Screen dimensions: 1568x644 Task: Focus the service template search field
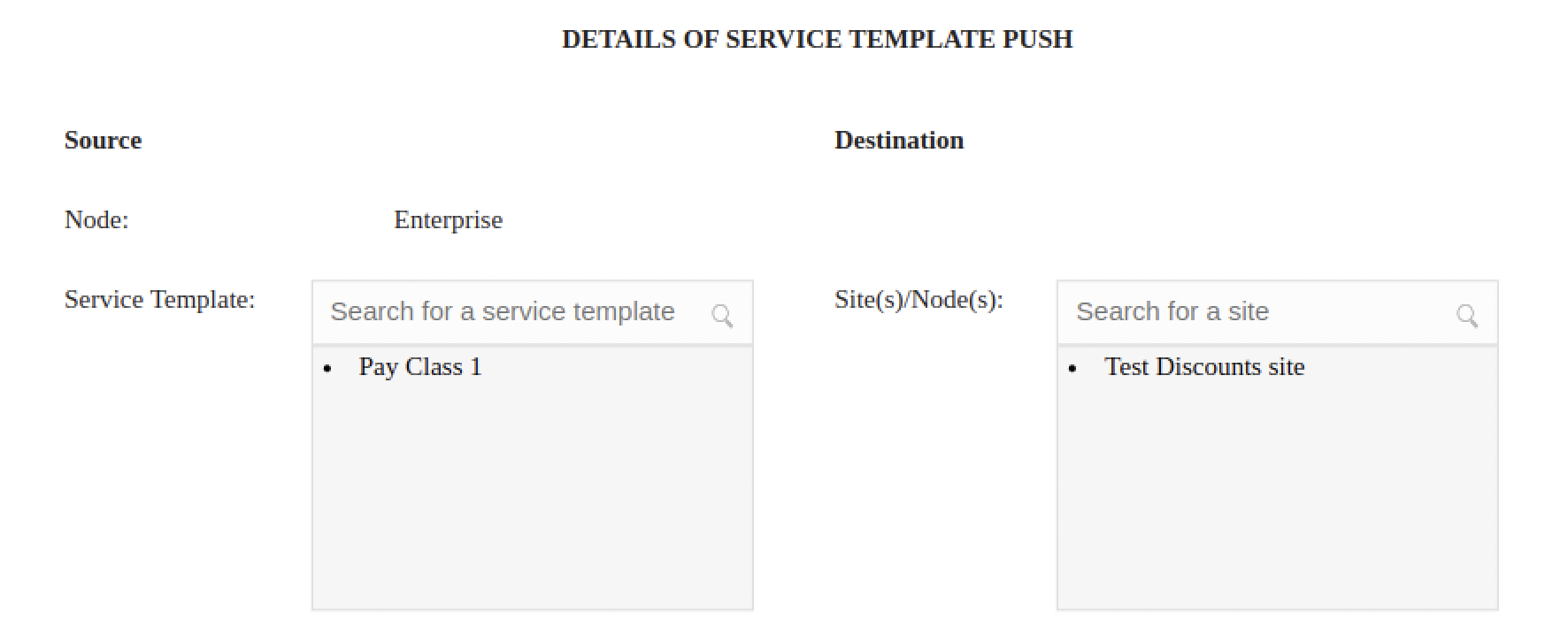tap(503, 312)
